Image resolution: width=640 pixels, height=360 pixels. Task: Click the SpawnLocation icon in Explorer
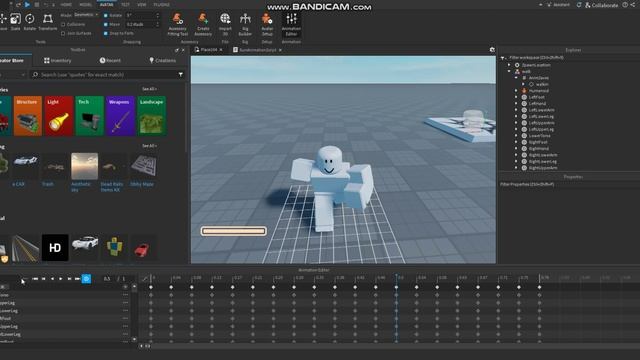pos(517,65)
